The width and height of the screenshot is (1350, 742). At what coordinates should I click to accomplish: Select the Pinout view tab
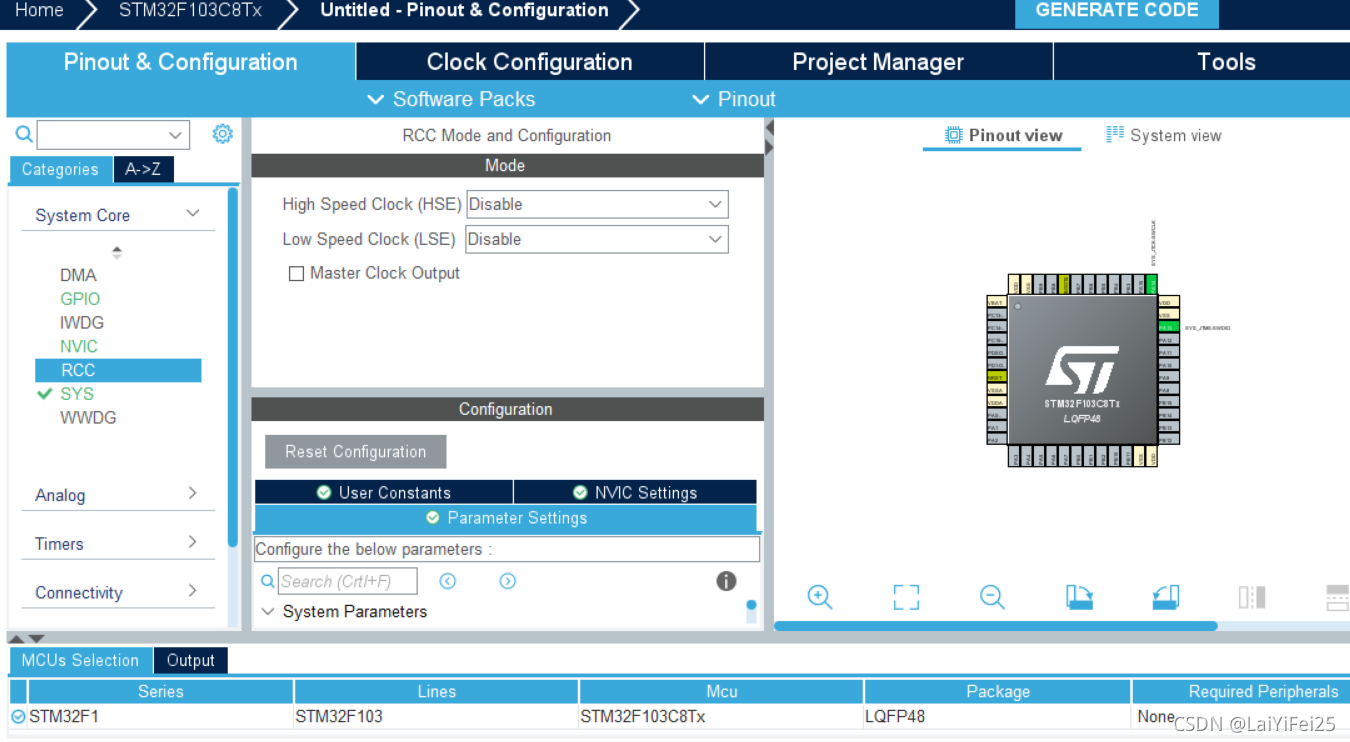[x=1003, y=135]
